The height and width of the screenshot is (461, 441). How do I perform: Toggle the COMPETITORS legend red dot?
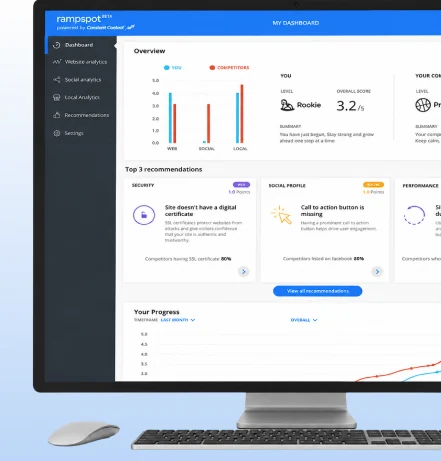212,68
